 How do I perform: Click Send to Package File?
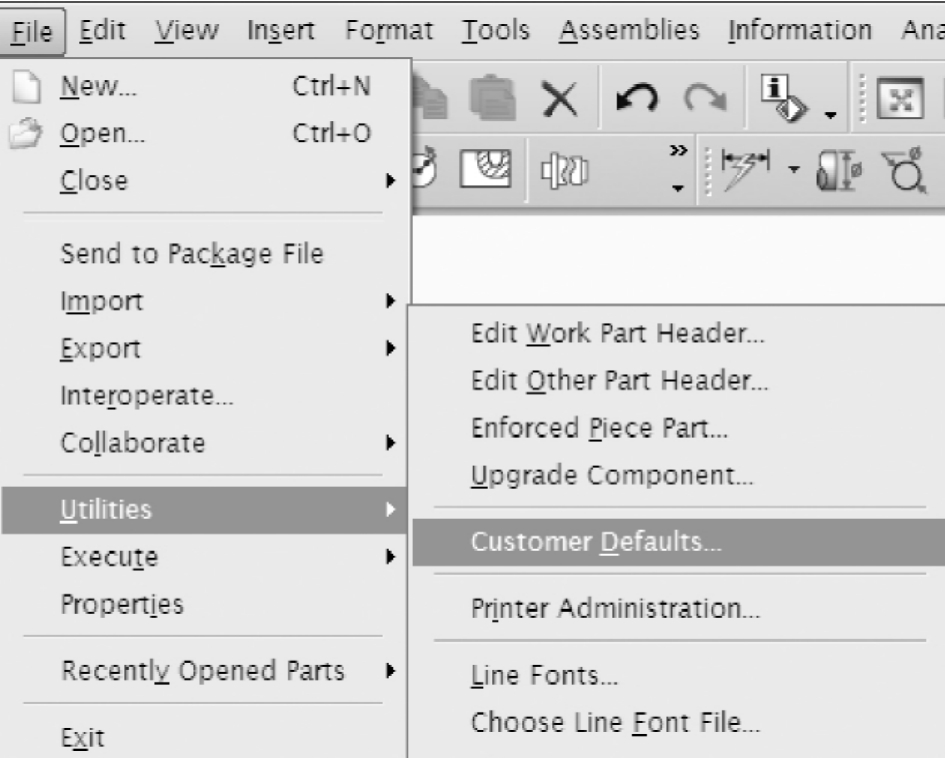pyautogui.click(x=192, y=254)
